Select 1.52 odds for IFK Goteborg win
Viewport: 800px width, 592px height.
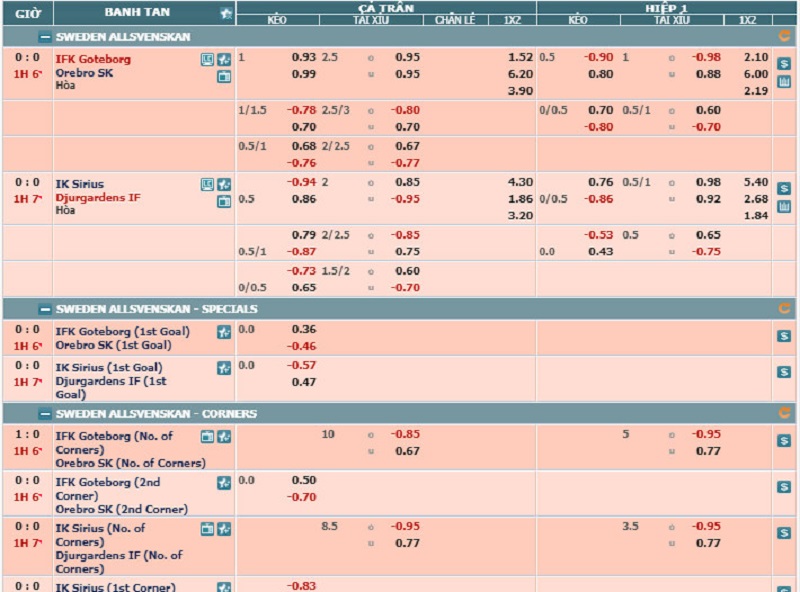(x=520, y=58)
